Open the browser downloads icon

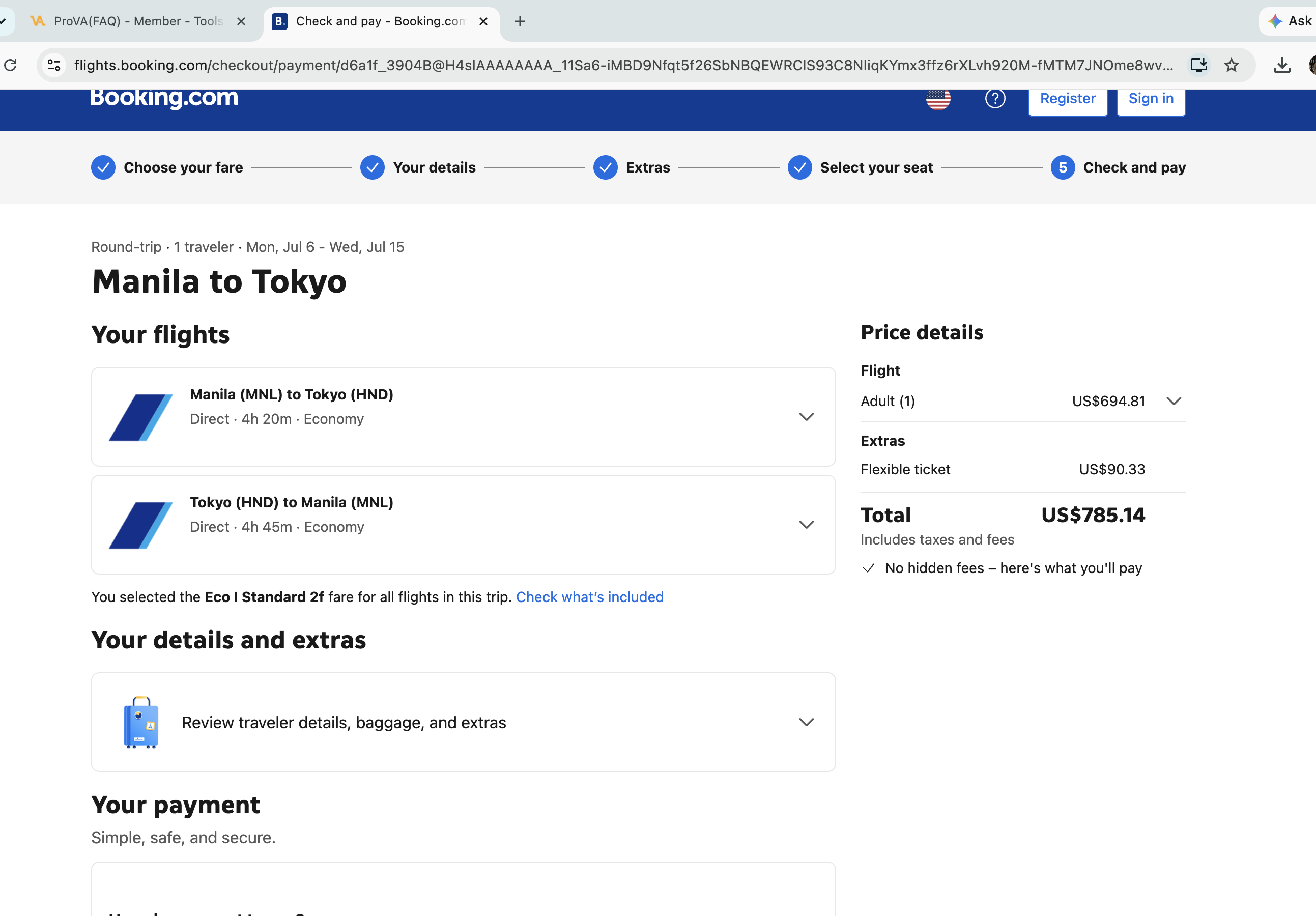coord(1282,65)
